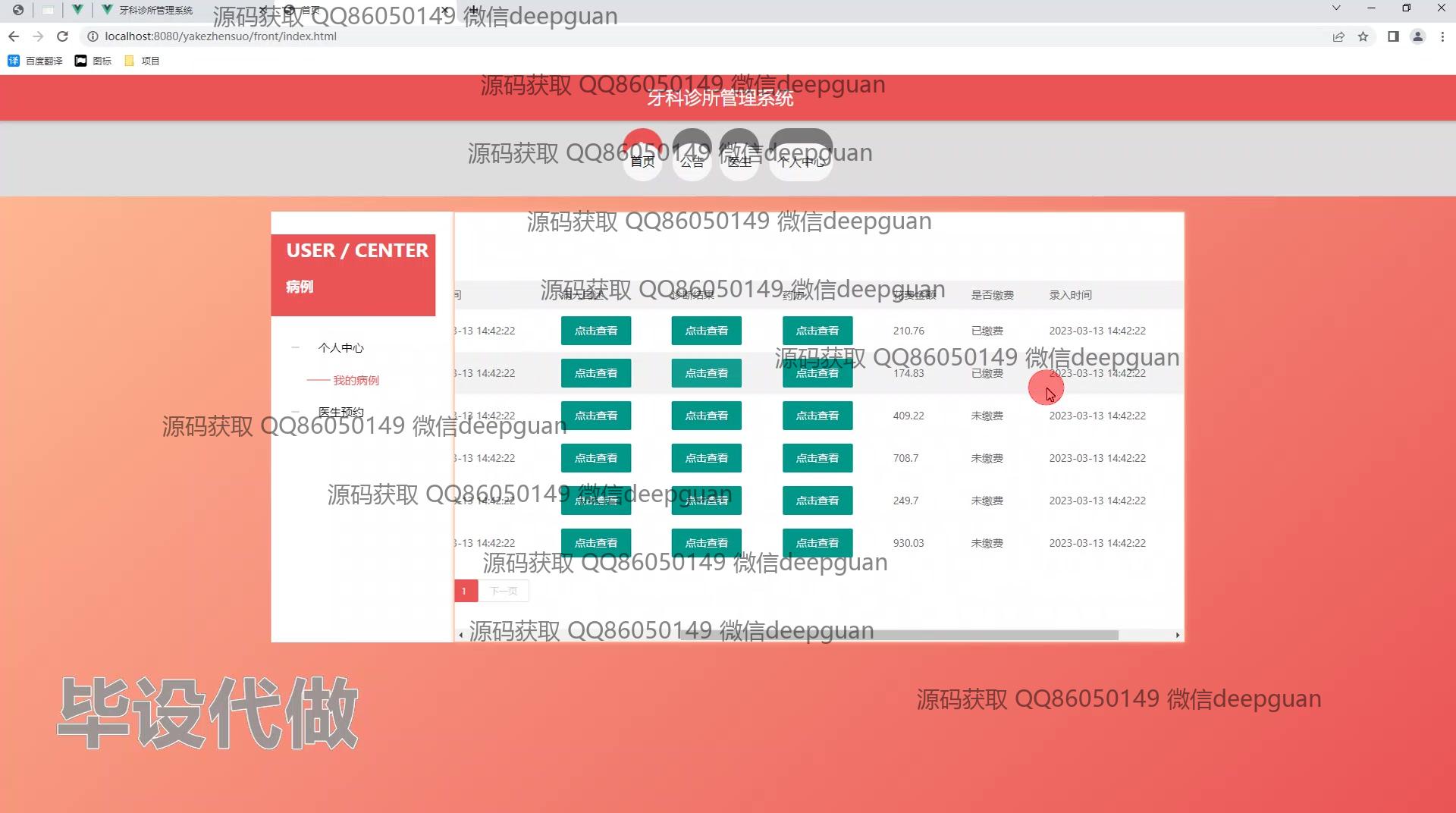View first 点击查看 in the 210.76 row
The image size is (1456, 813).
pyautogui.click(x=596, y=331)
